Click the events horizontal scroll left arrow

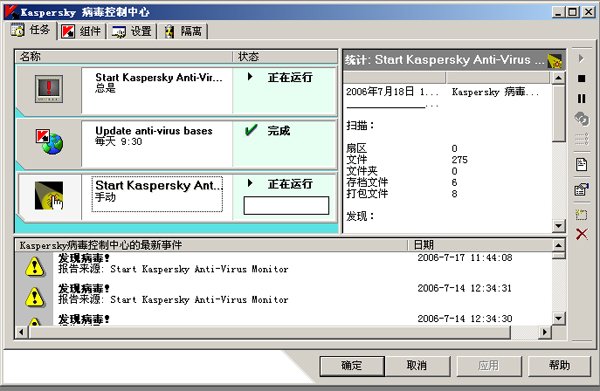pos(21,332)
